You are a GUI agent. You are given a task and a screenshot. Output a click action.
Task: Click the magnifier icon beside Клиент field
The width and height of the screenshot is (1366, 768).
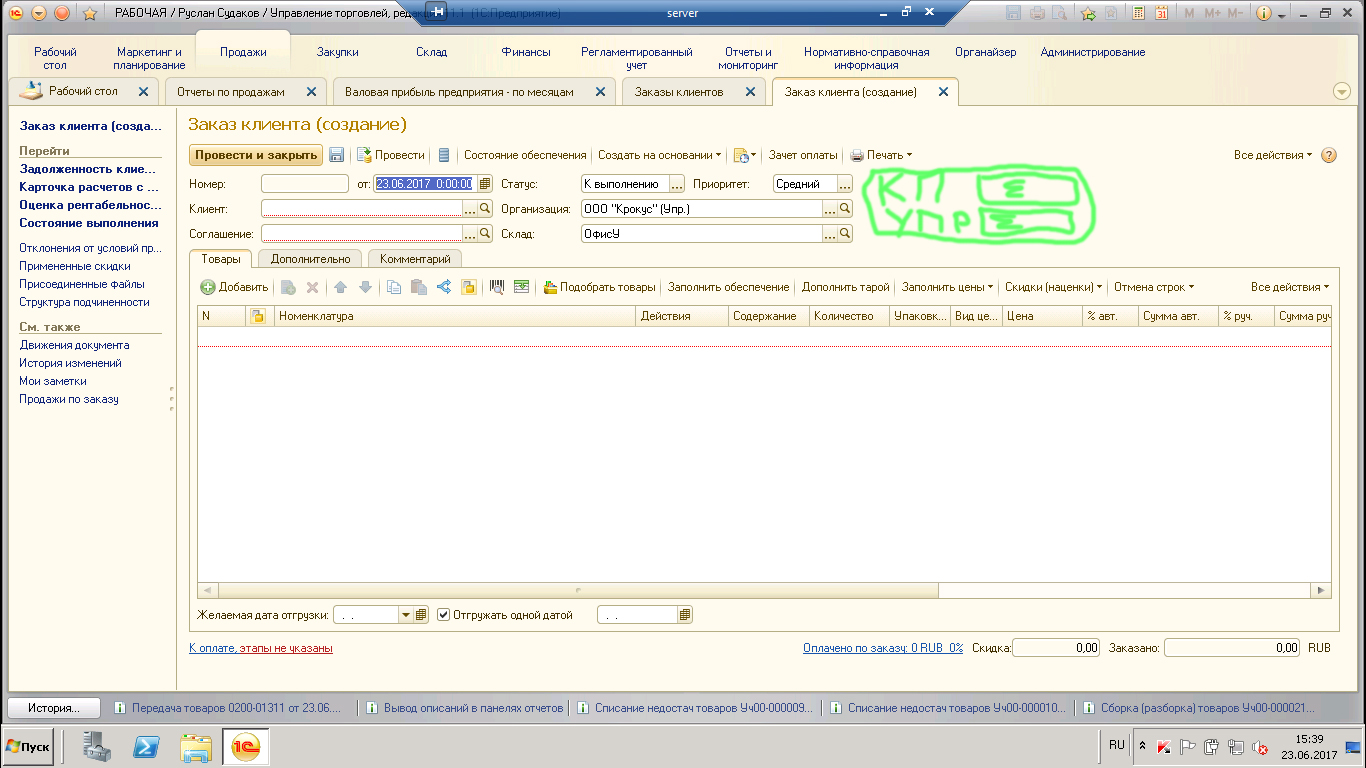click(x=486, y=209)
